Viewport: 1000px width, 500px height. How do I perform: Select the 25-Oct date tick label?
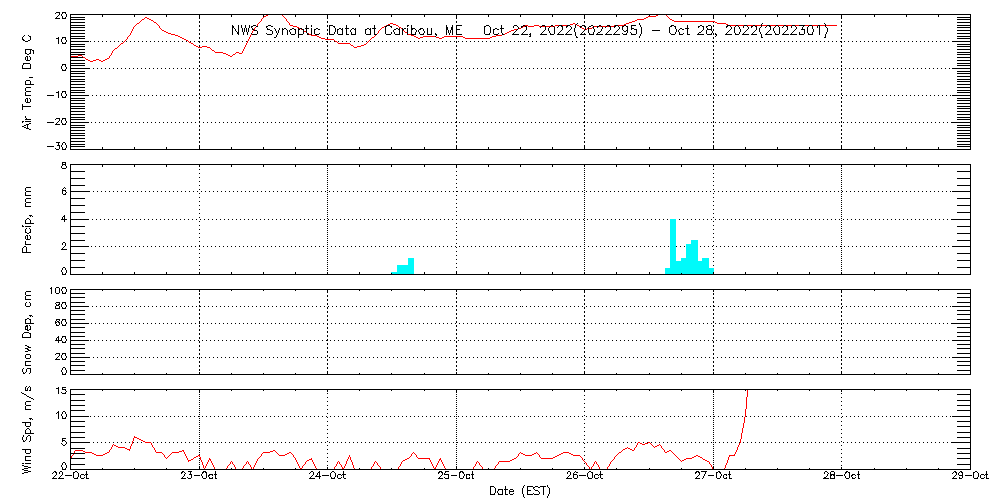[456, 477]
